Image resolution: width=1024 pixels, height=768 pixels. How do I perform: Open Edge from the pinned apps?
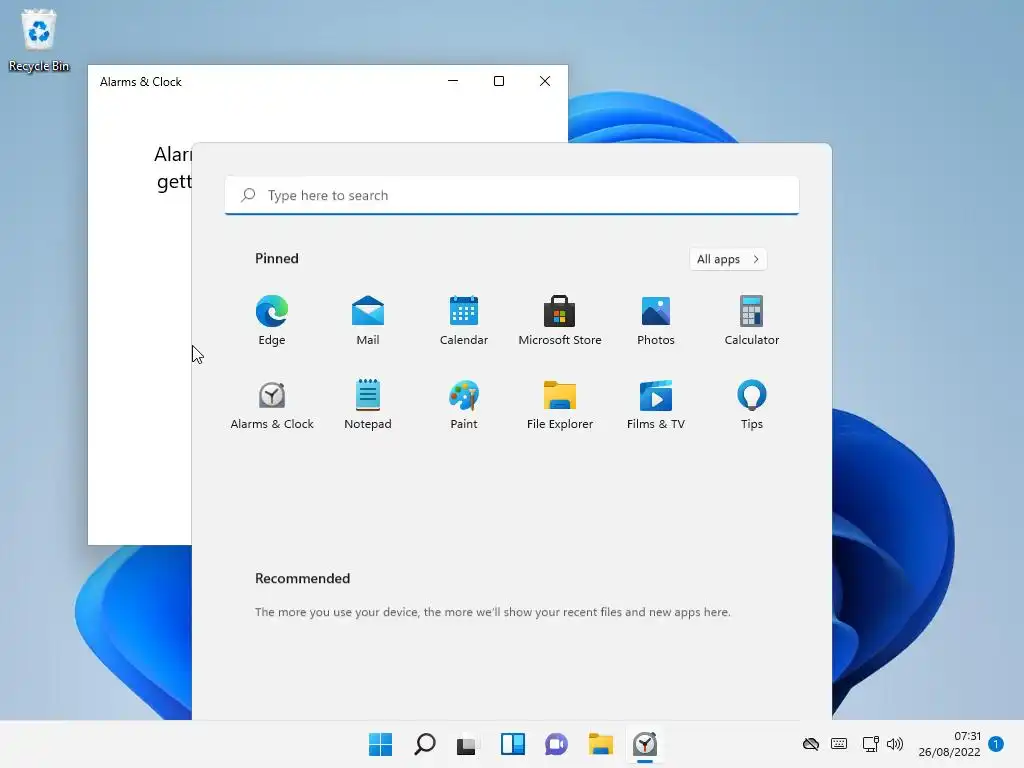pyautogui.click(x=272, y=320)
